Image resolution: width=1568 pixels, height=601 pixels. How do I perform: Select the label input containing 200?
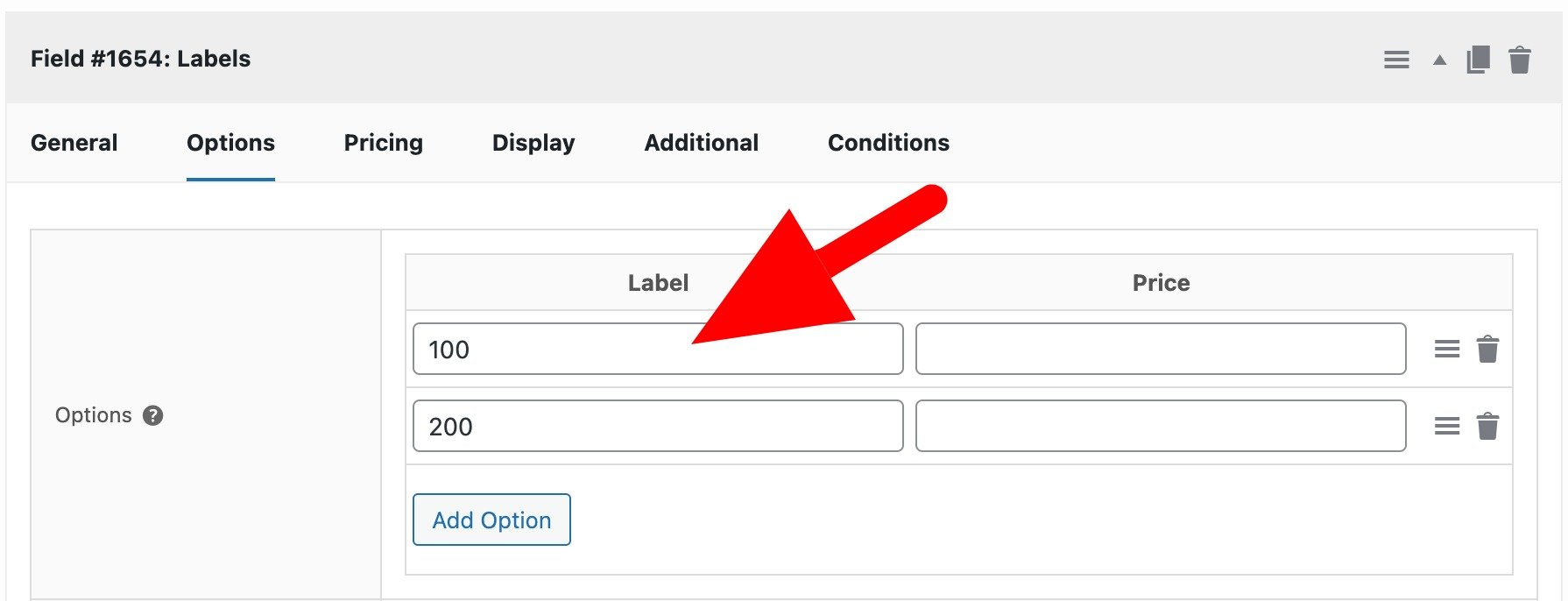point(658,425)
